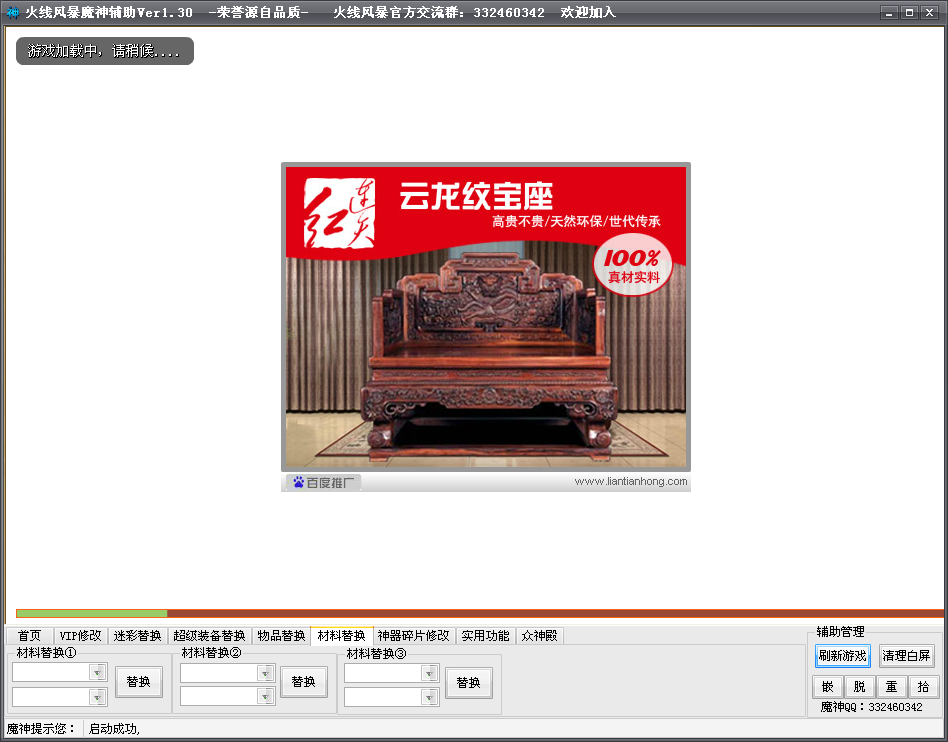The image size is (948, 742).
Task: Click 替换 button in 材料替换① group
Action: 138,682
